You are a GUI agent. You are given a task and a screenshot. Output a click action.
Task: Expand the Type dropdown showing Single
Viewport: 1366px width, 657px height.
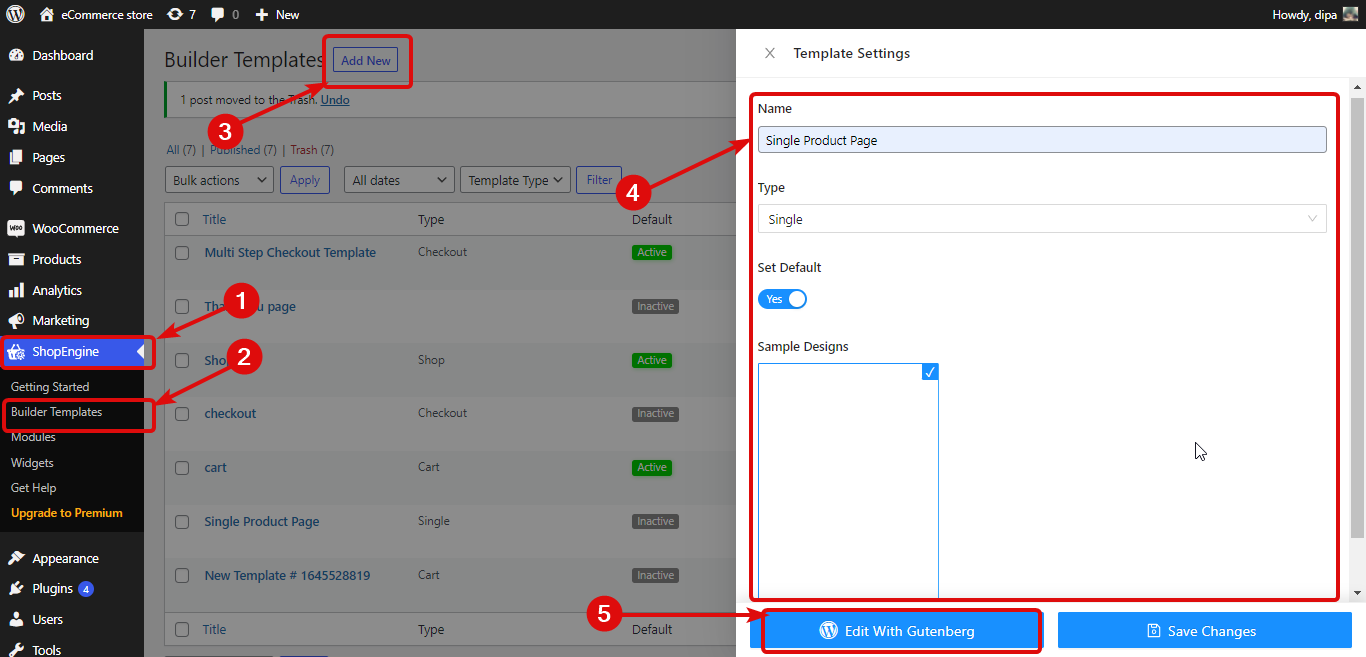[x=1042, y=219]
